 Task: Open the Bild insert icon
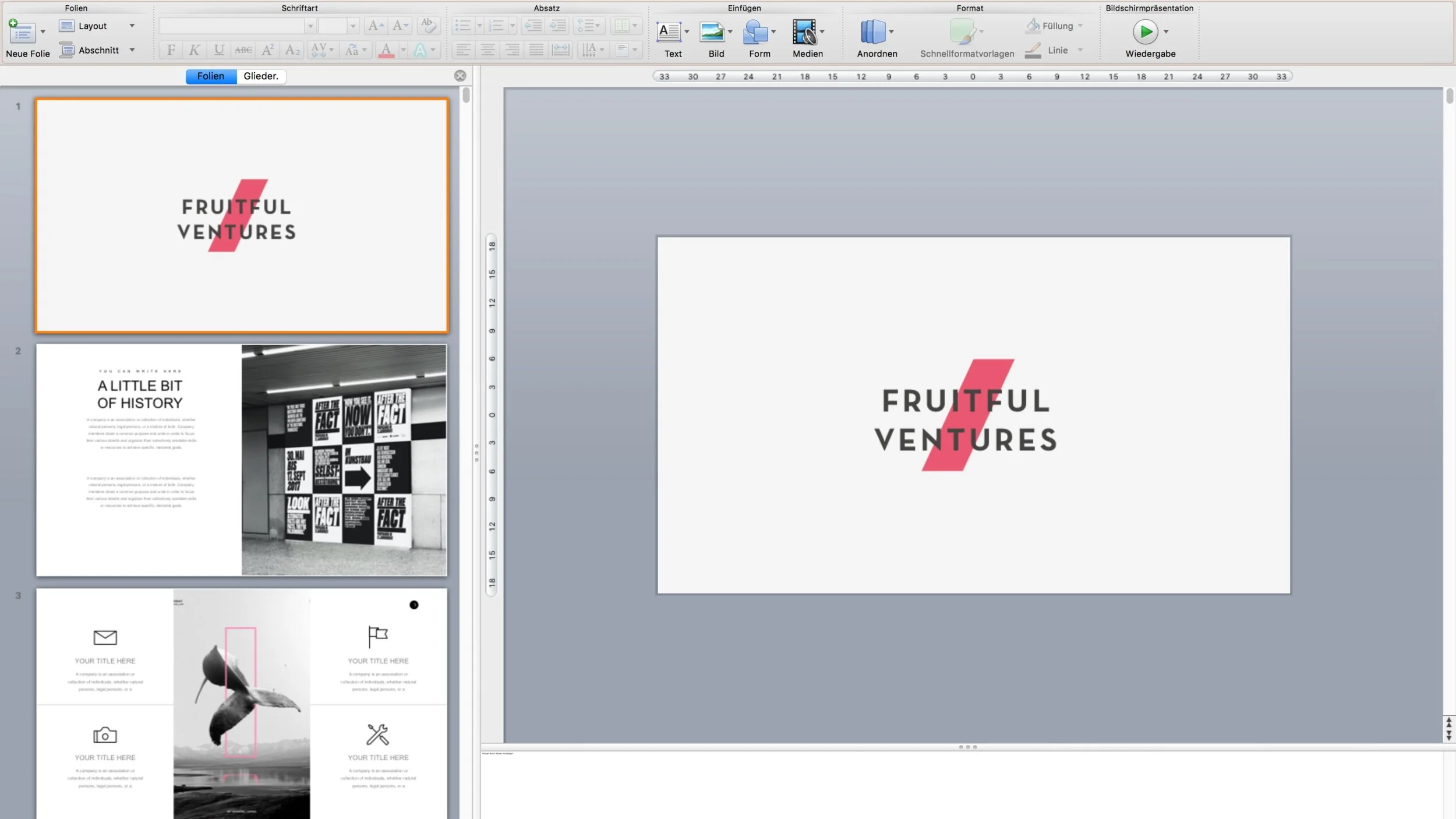[712, 32]
